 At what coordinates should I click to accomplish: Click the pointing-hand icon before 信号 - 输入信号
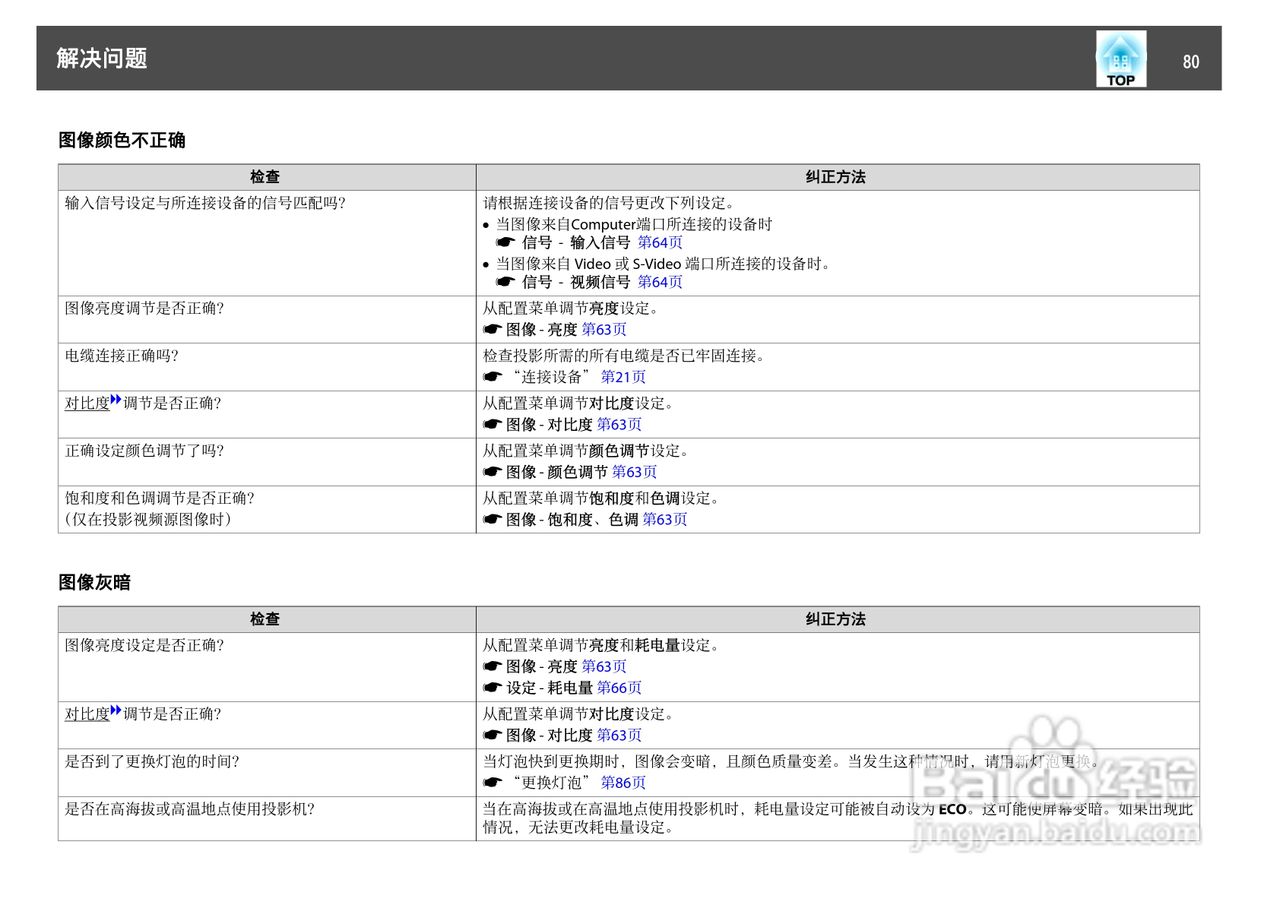pyautogui.click(x=505, y=243)
